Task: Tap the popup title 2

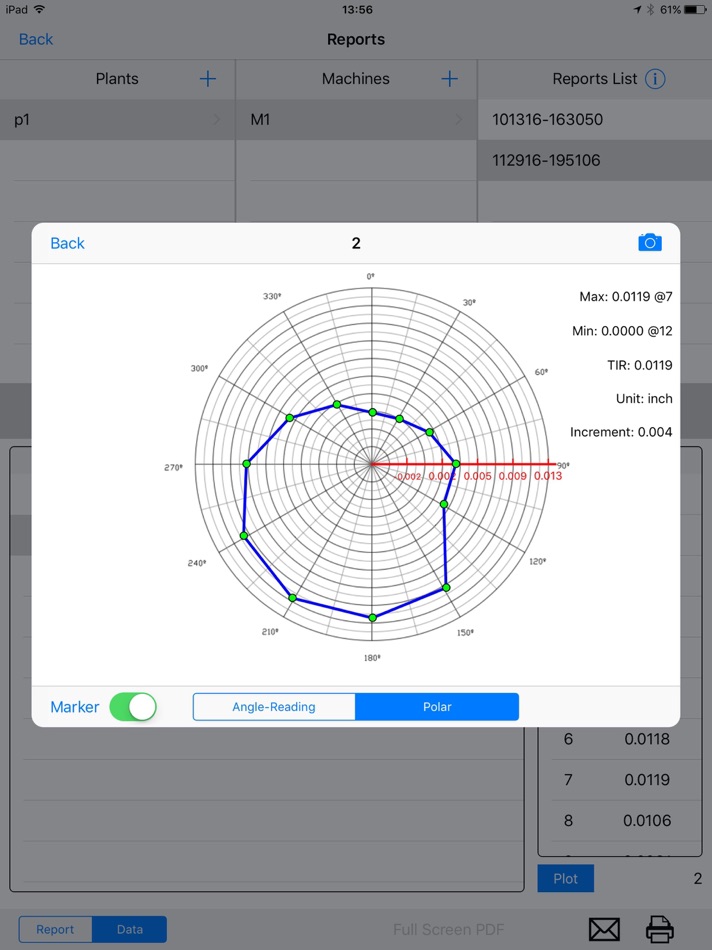Action: pos(356,244)
